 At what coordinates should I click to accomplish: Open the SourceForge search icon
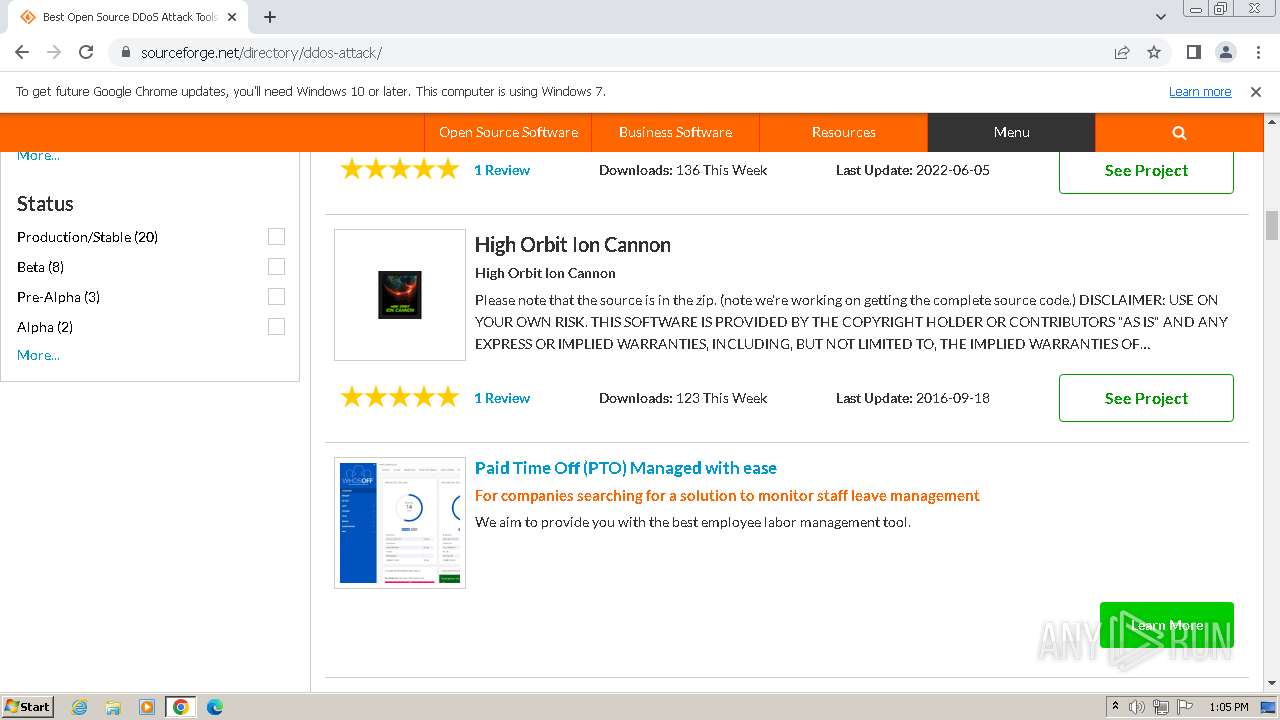pos(1179,132)
